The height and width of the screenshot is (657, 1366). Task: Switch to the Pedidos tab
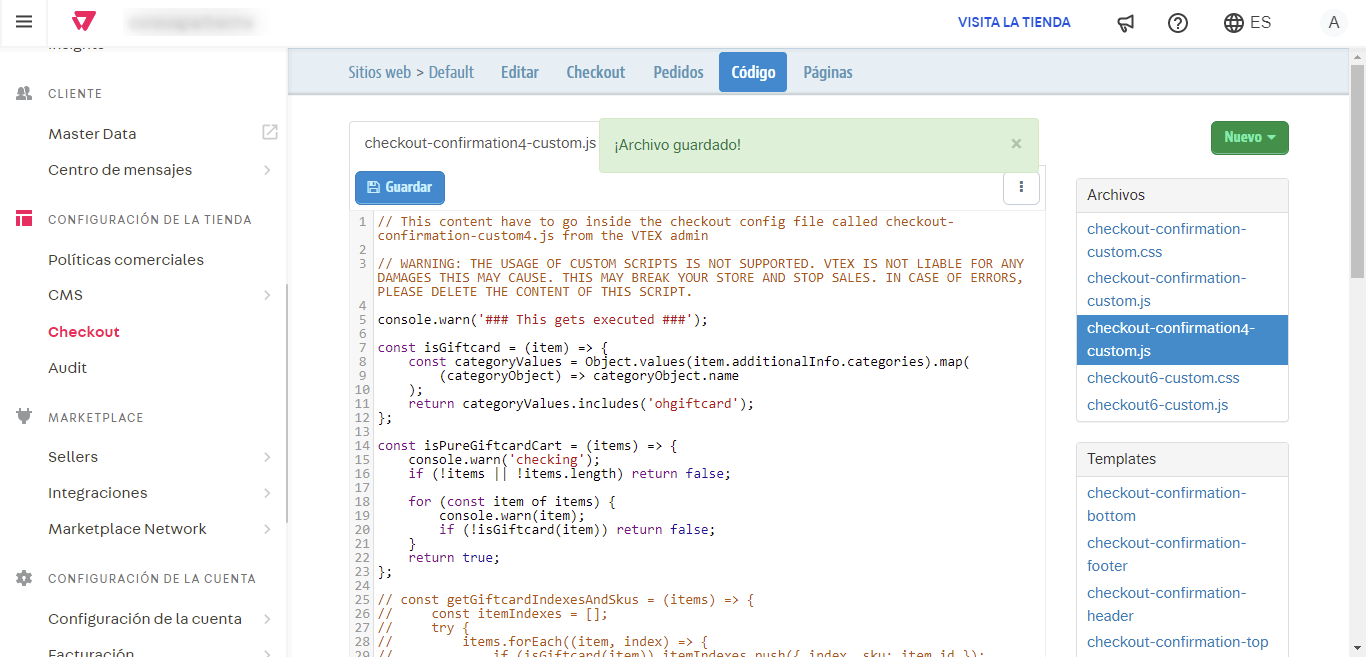pos(678,72)
